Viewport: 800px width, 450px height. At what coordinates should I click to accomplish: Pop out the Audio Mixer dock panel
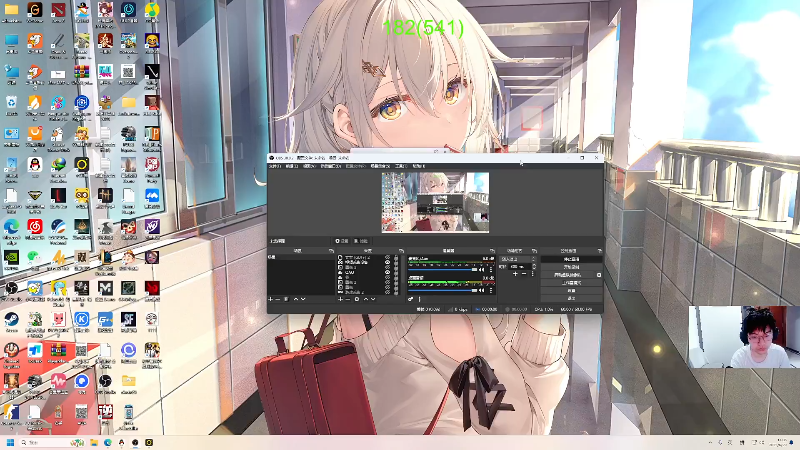[x=492, y=251]
